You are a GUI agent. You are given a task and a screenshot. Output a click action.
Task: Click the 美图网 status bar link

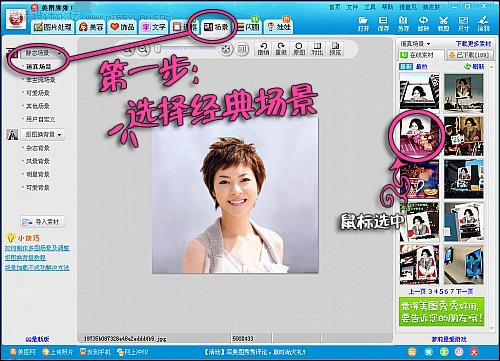tap(23, 352)
